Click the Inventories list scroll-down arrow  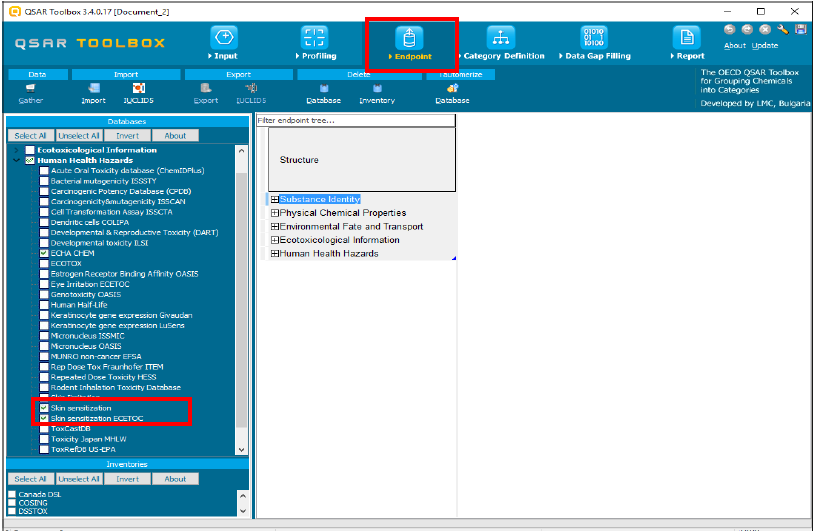[243, 511]
